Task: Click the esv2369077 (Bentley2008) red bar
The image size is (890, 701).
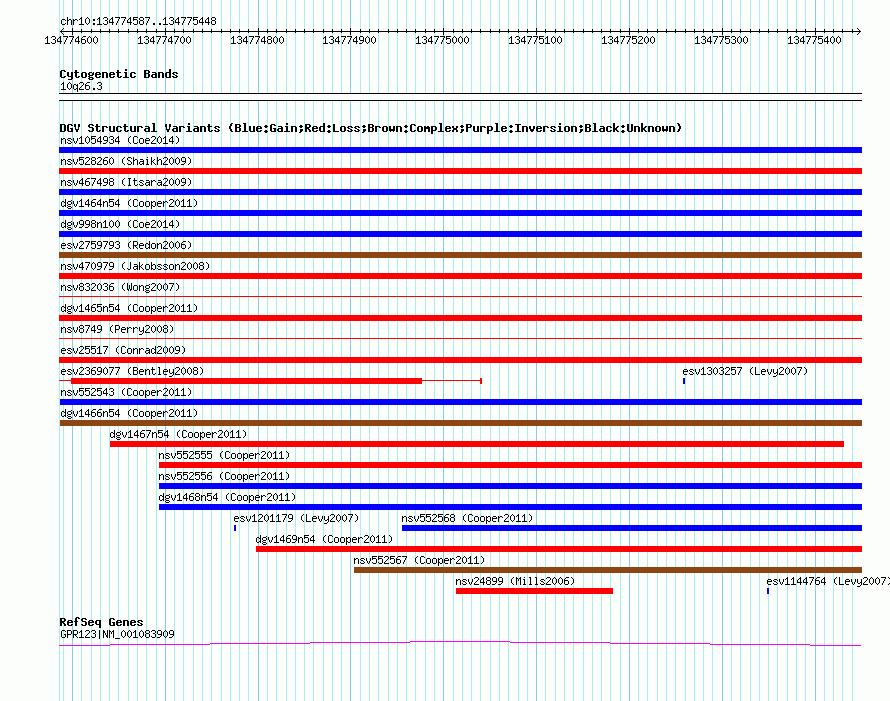Action: coord(246,381)
